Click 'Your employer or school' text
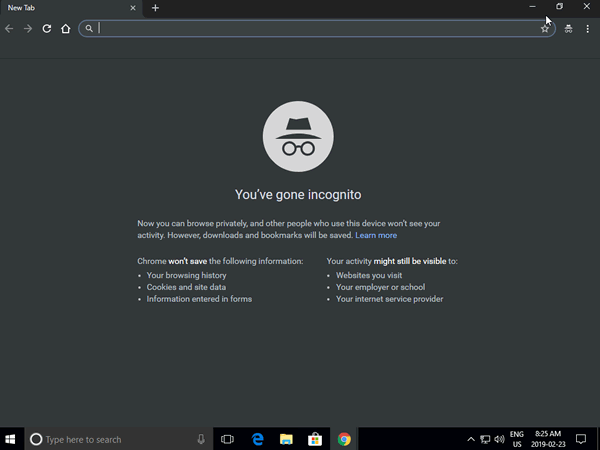Viewport: 600px width, 450px height. pyautogui.click(x=380, y=287)
